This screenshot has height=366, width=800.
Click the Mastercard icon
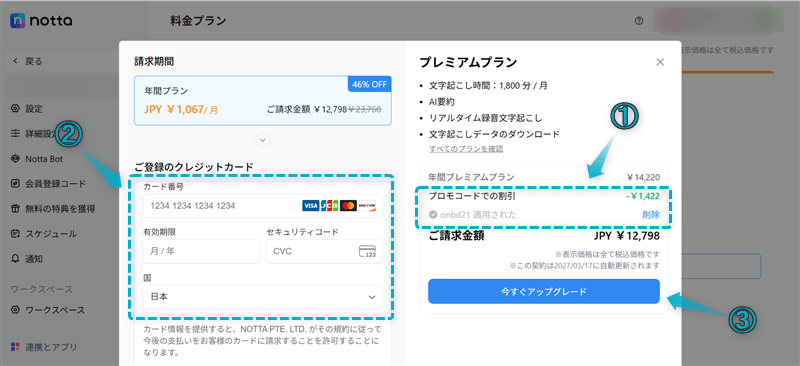(348, 206)
